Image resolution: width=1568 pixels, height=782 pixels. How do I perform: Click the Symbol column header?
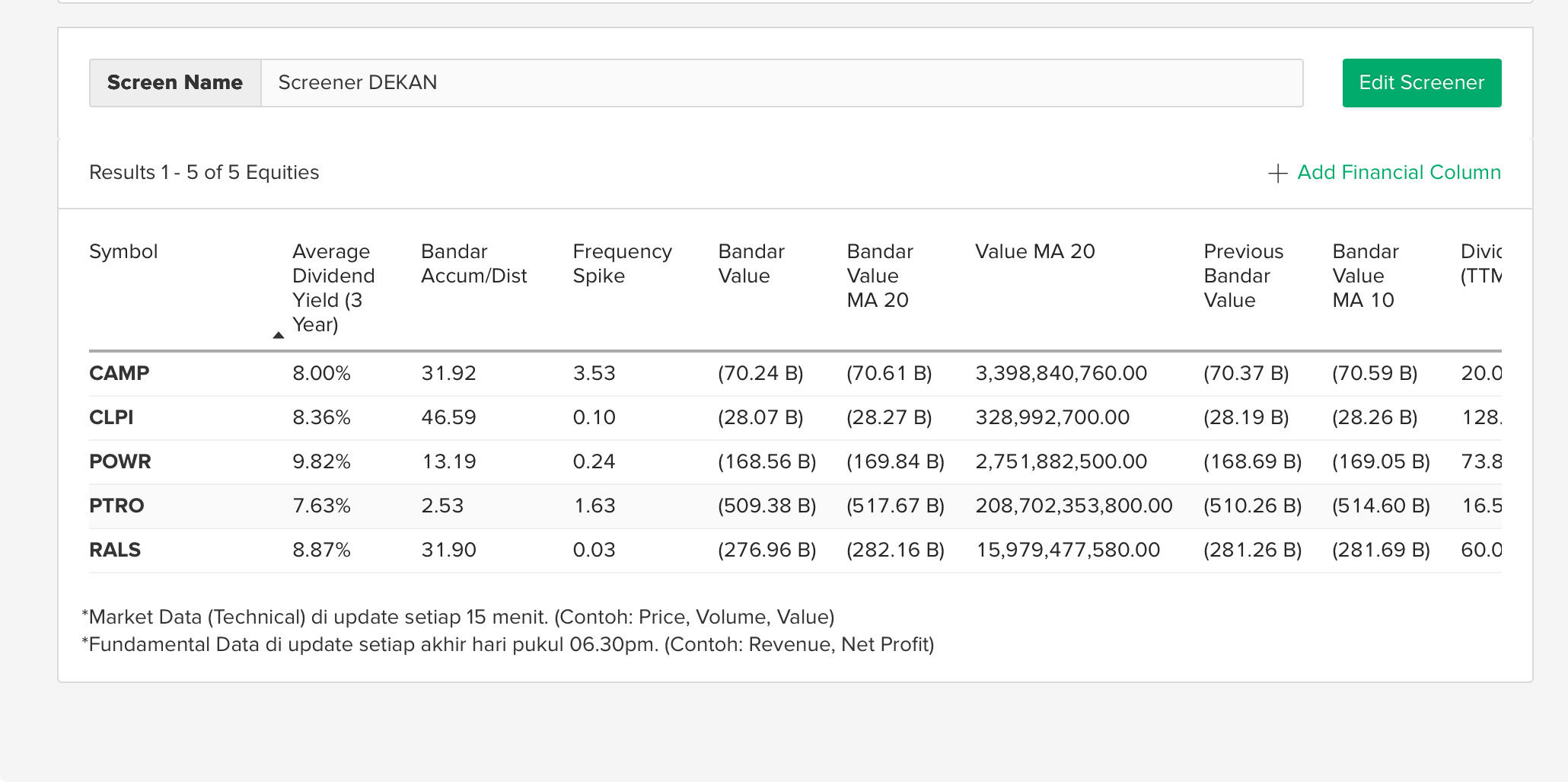click(x=123, y=251)
